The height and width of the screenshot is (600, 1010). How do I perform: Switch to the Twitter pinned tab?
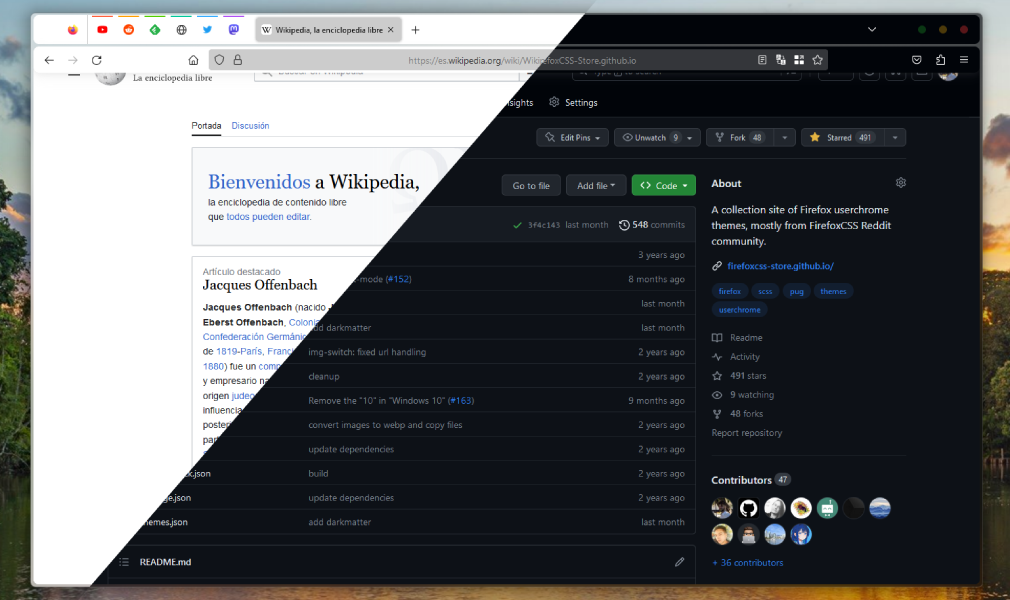tap(207, 30)
